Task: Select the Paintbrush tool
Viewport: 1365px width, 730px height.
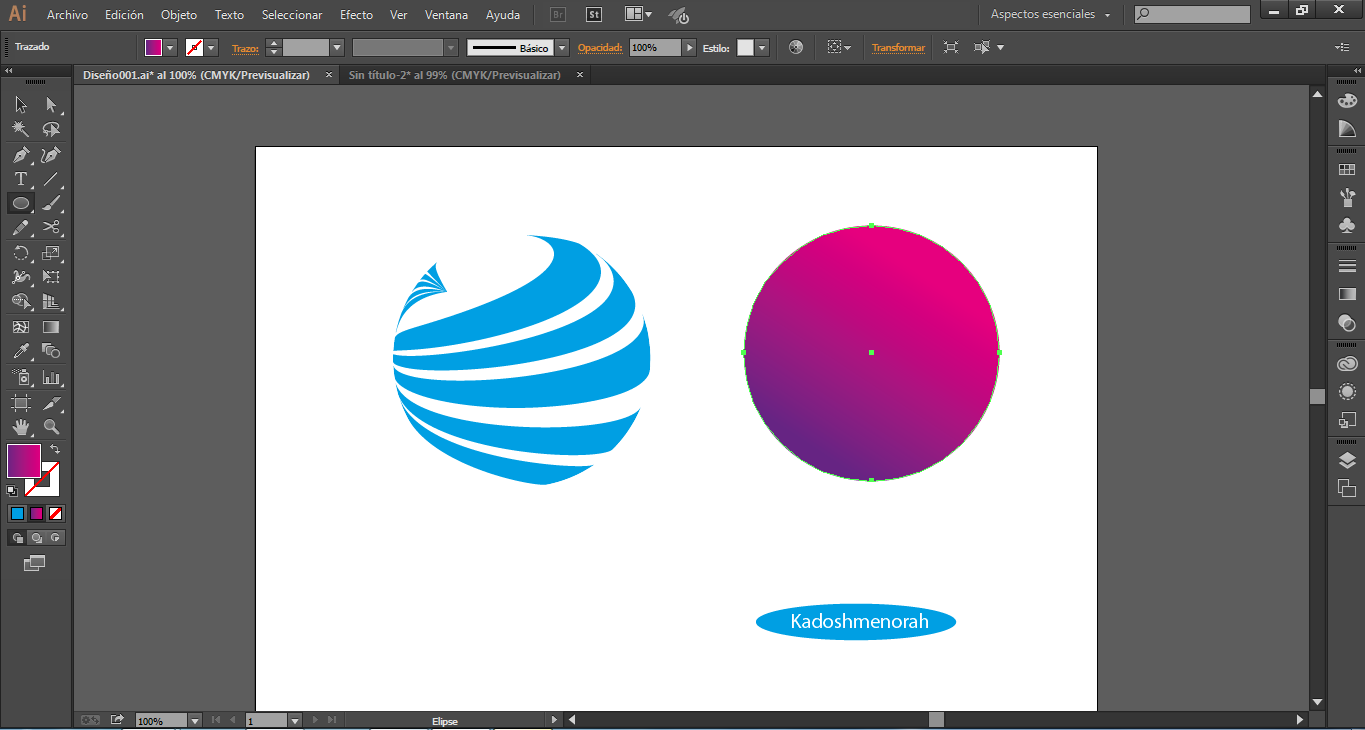Action: (51, 203)
